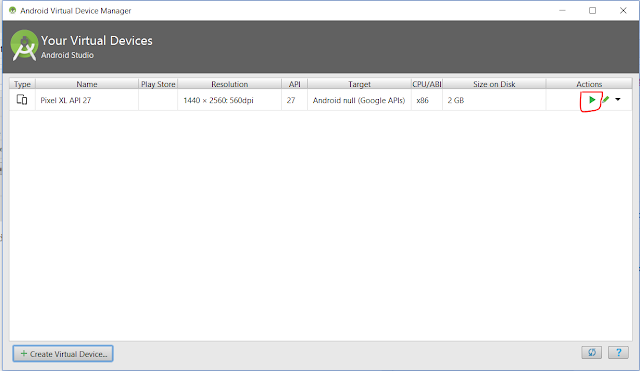The image size is (640, 371).
Task: Click the title bar Android icon
Action: [x=13, y=10]
